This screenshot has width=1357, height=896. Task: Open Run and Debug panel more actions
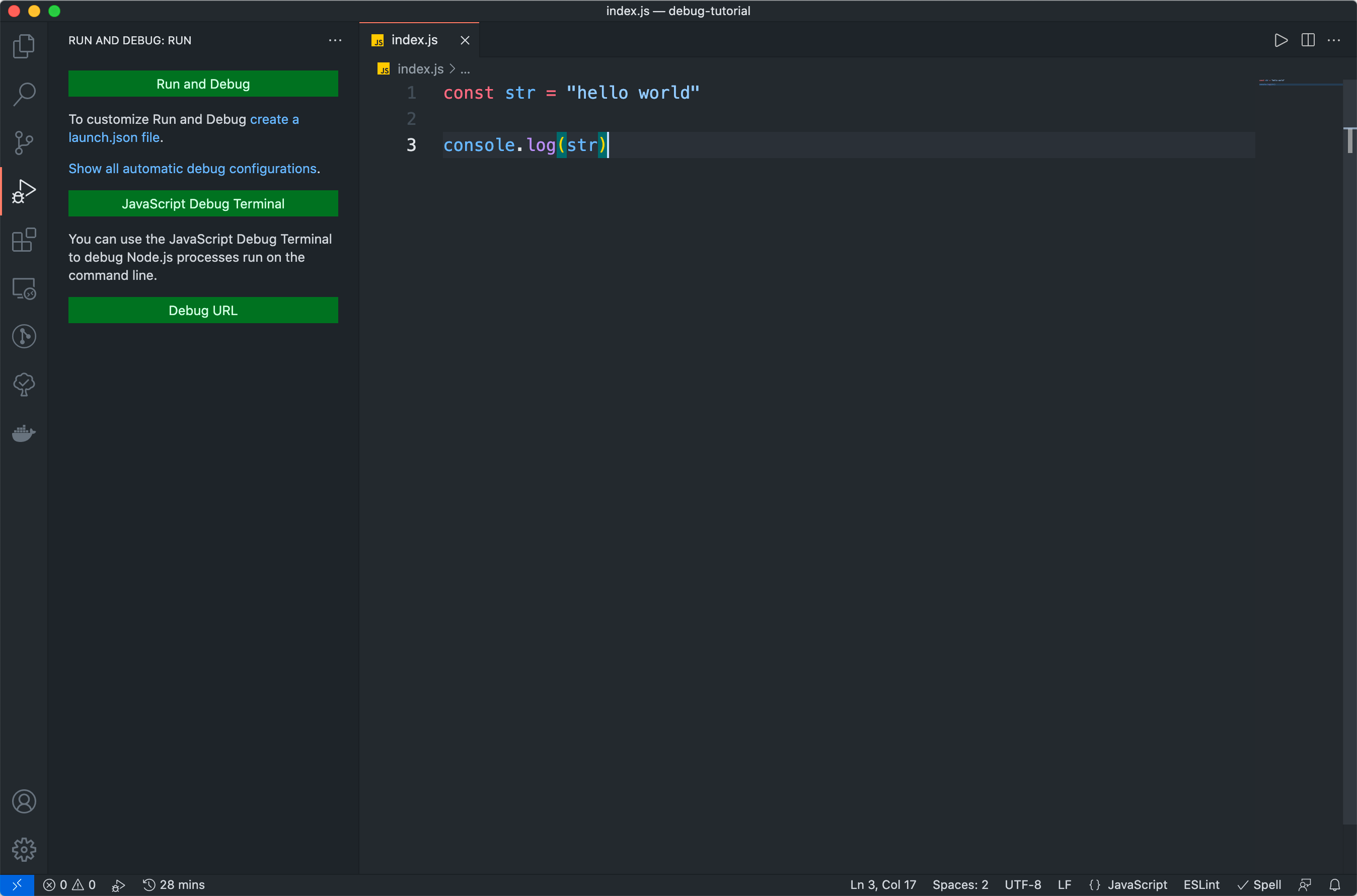pos(335,41)
